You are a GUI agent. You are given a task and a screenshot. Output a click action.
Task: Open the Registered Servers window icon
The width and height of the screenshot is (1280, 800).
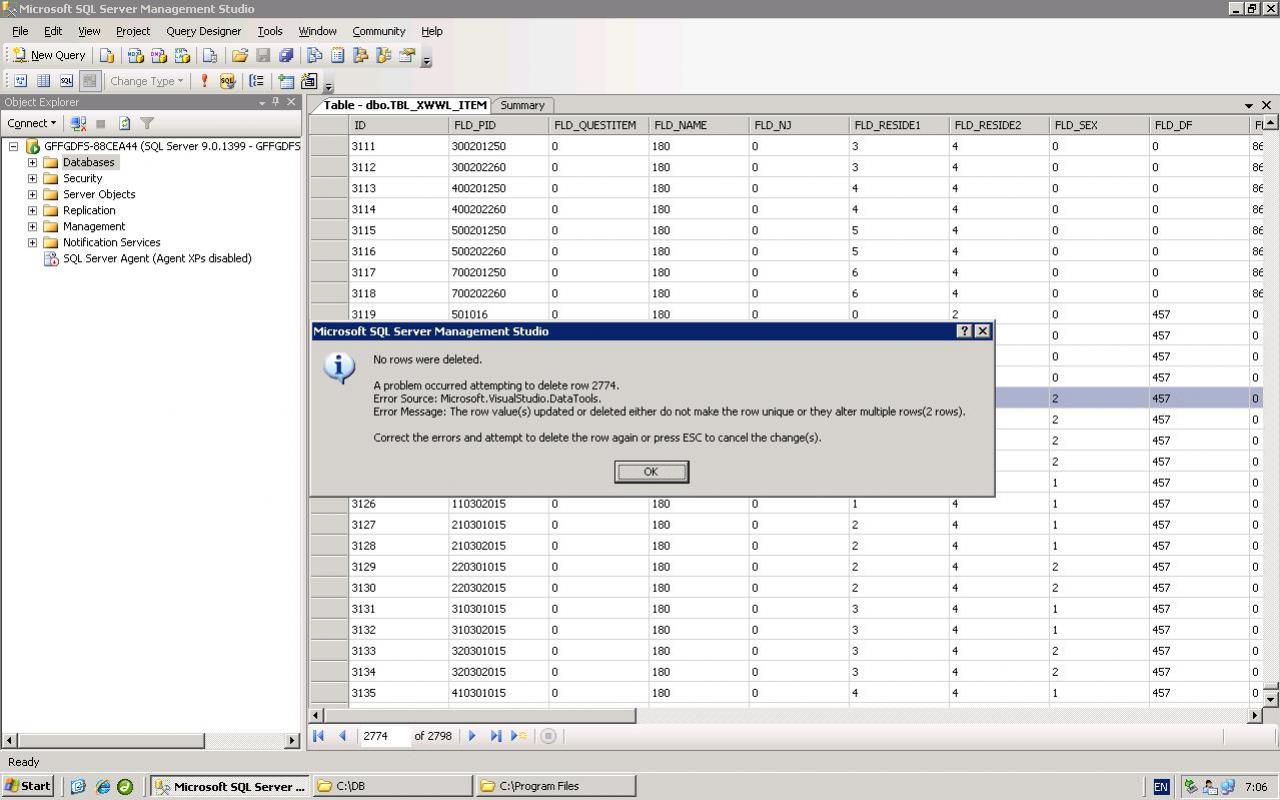click(314, 56)
